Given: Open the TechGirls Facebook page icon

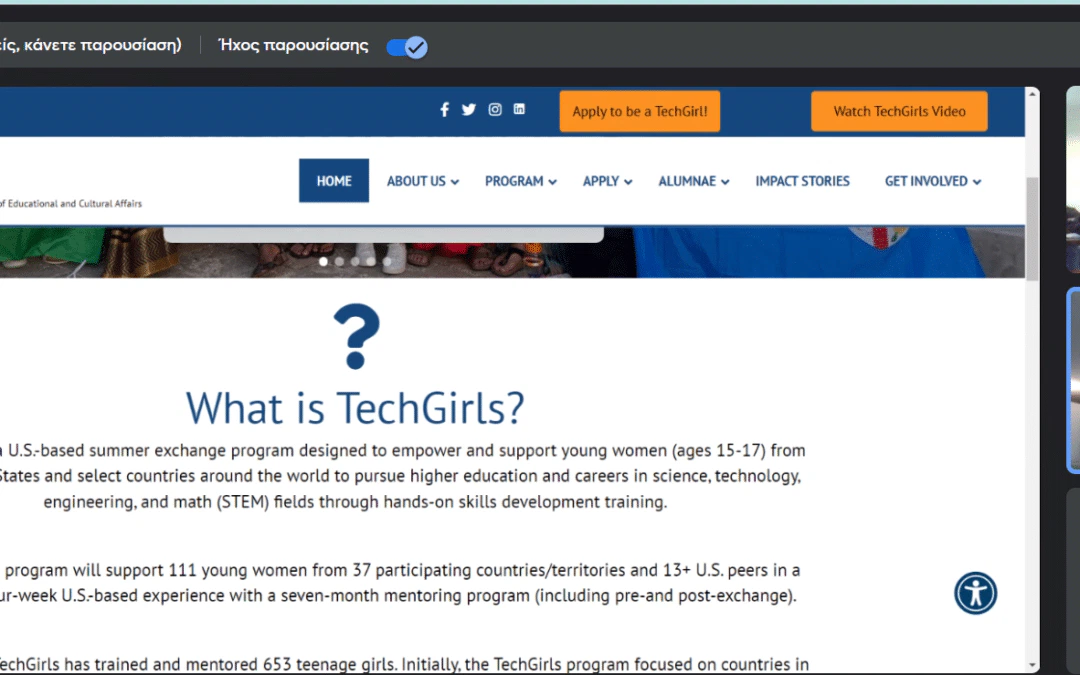Looking at the screenshot, I should pyautogui.click(x=445, y=110).
